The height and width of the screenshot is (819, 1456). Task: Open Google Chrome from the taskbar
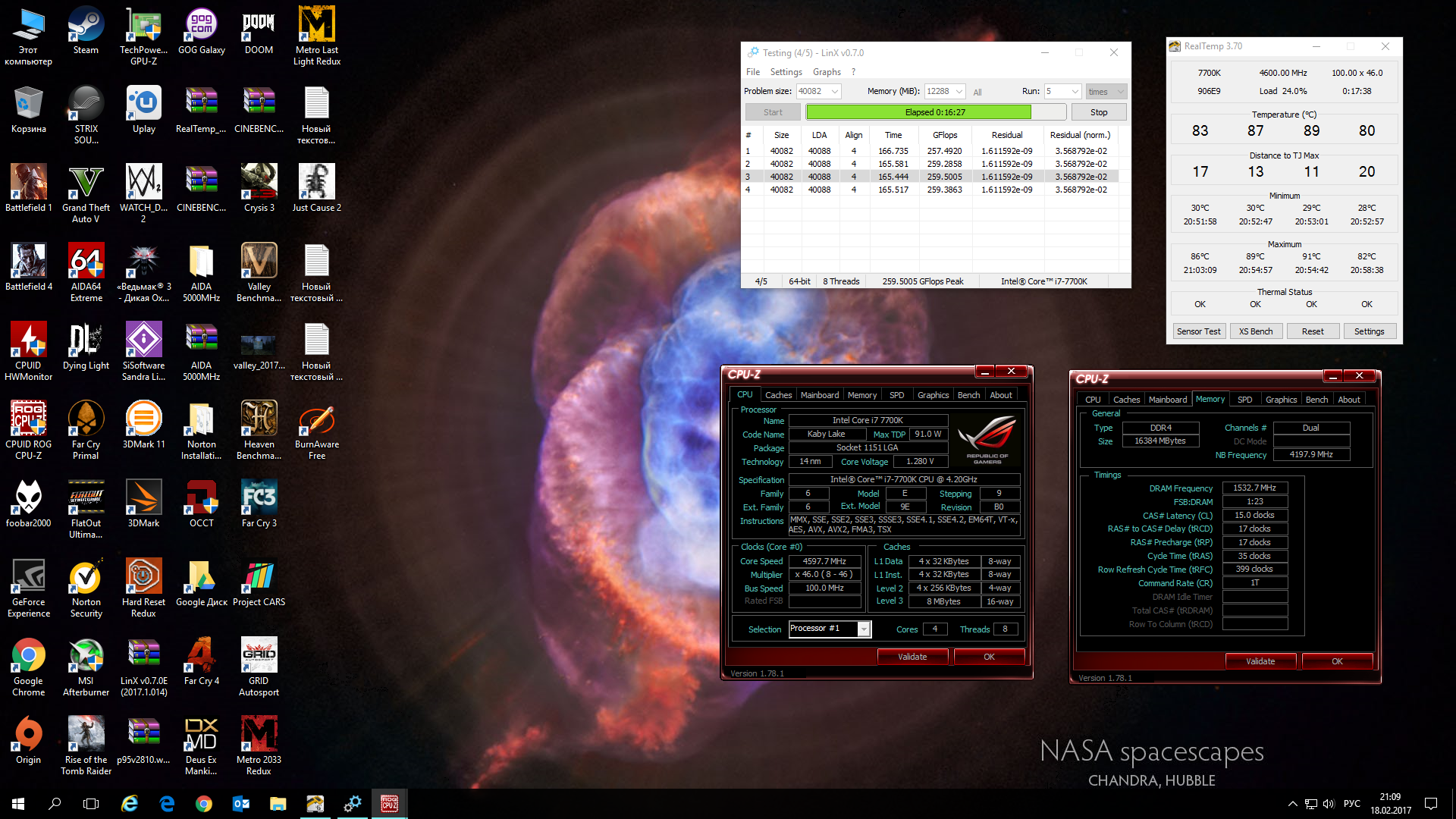[203, 803]
